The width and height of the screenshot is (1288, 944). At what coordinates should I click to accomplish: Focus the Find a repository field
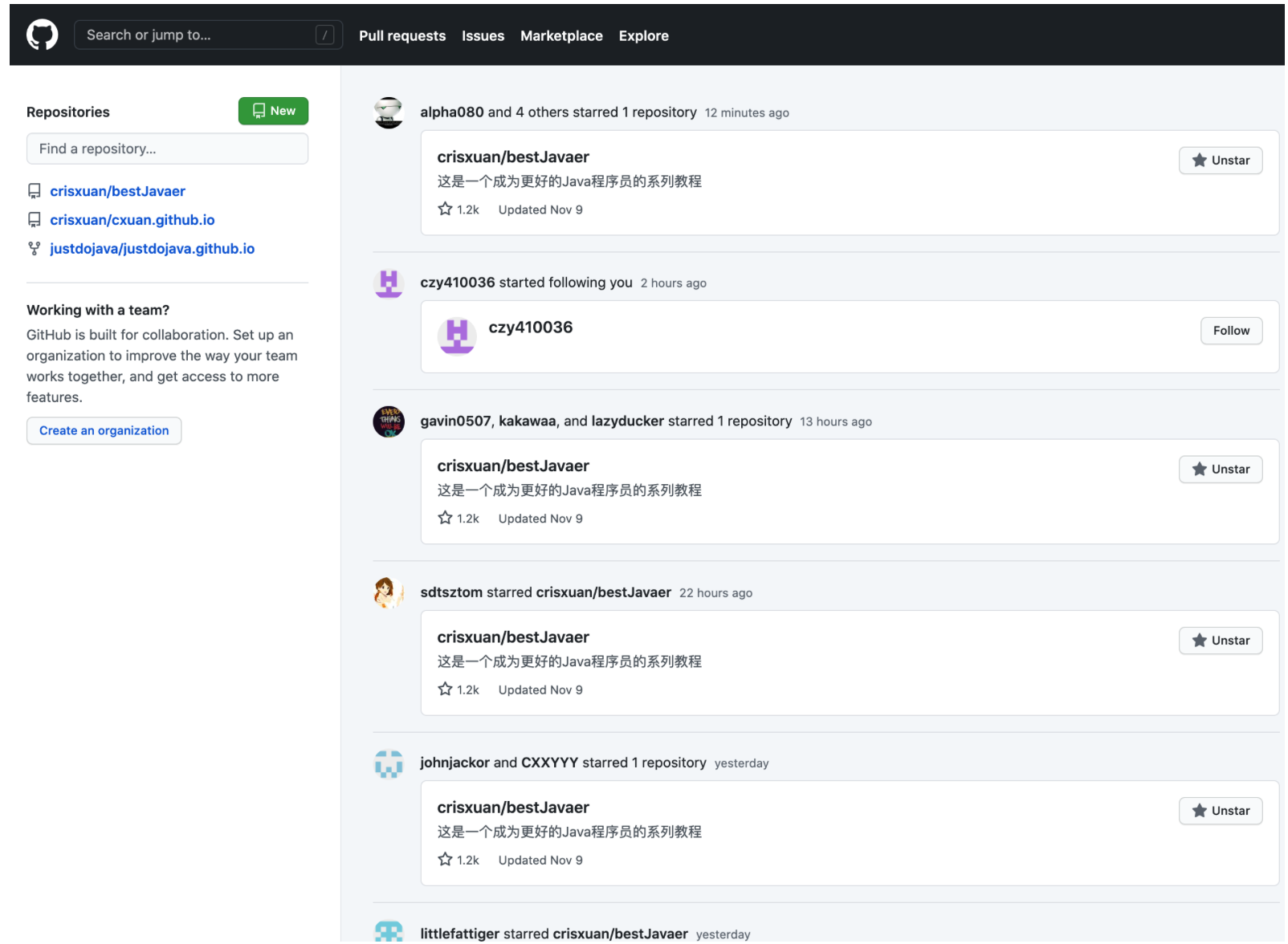point(167,149)
